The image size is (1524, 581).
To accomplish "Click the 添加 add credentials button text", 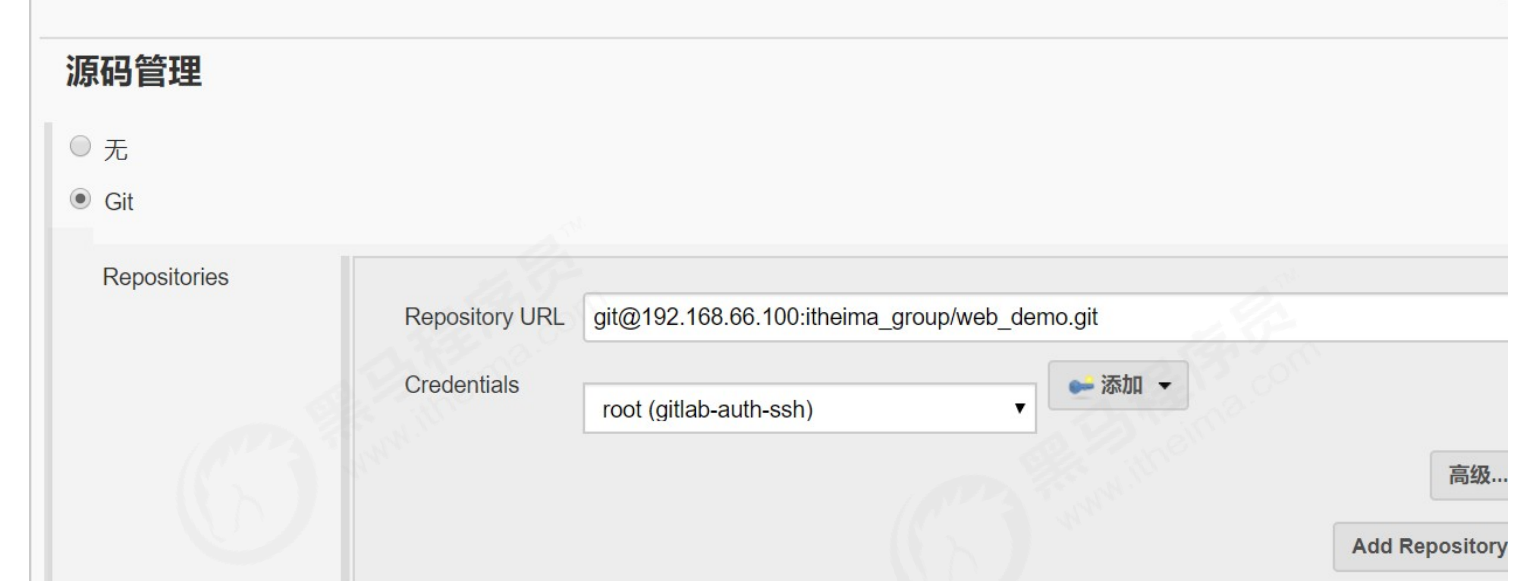I will [x=1121, y=387].
